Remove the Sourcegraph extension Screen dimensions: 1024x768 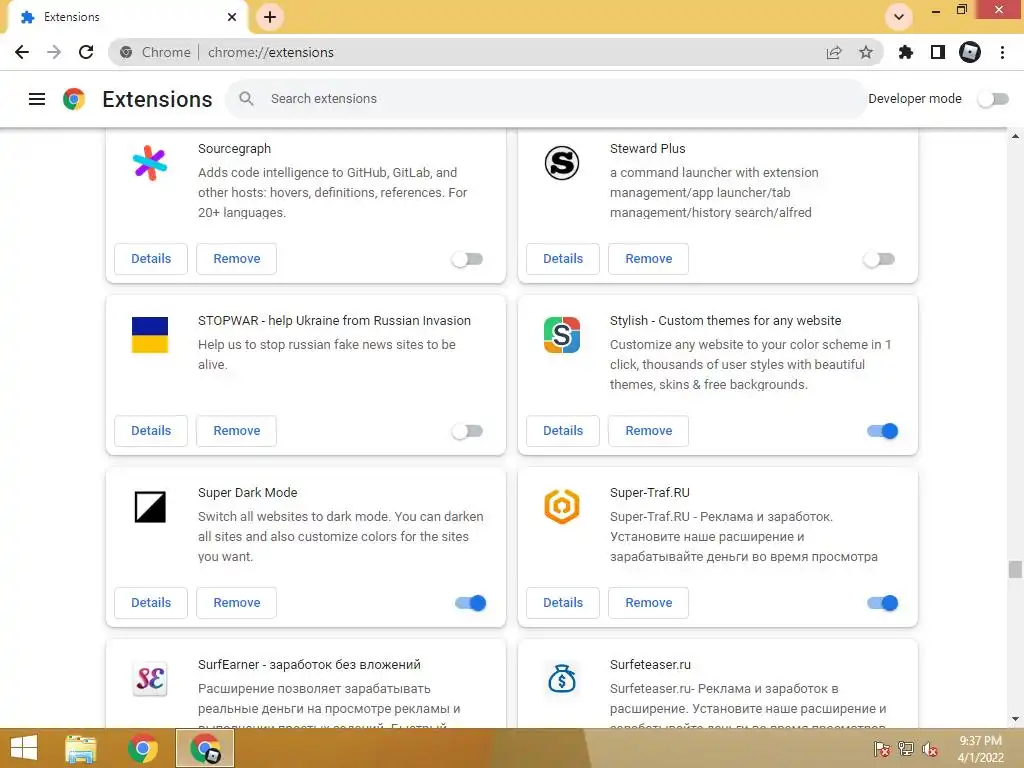coord(236,259)
